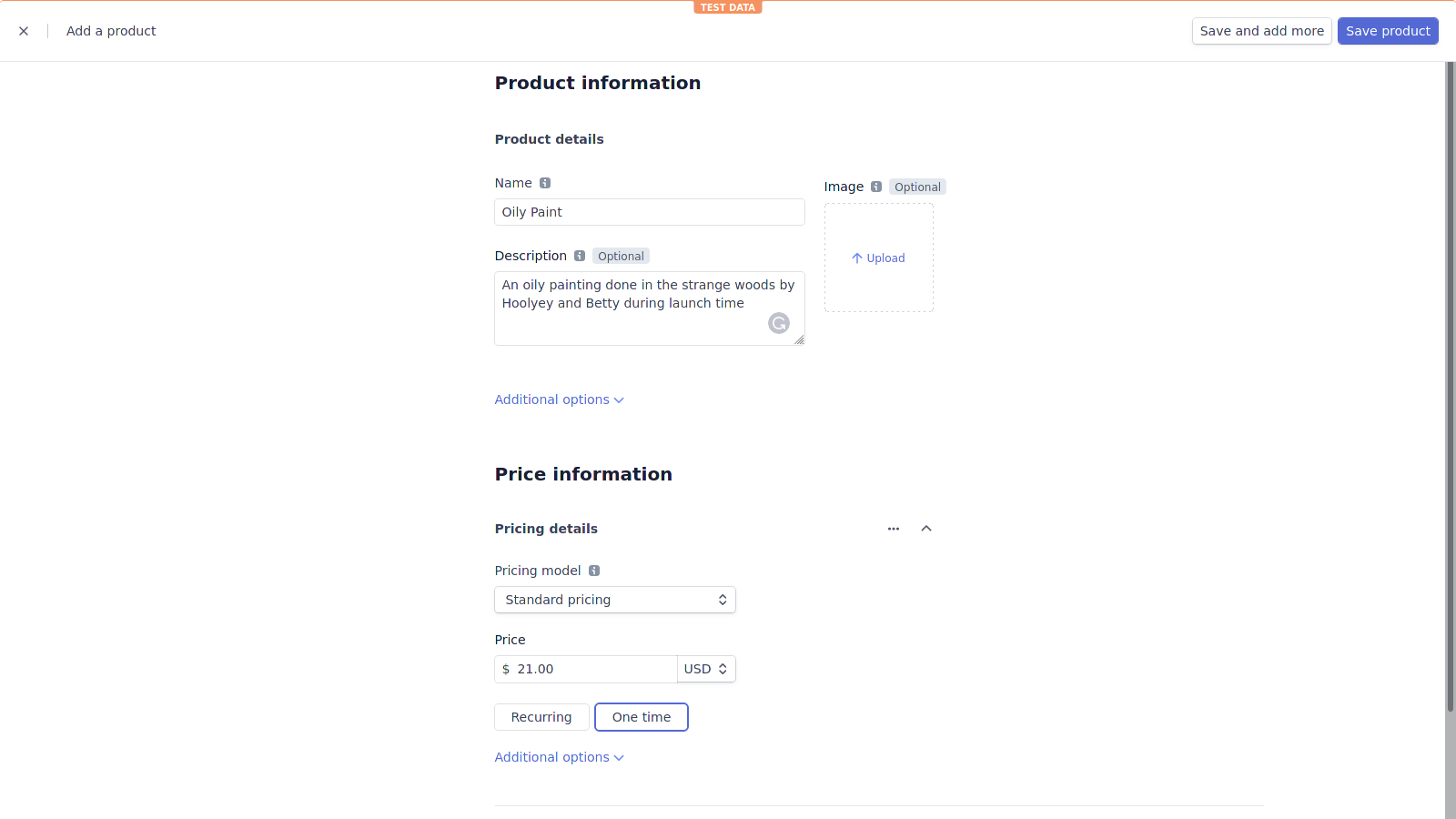The height and width of the screenshot is (819, 1456).
Task: Click the Image info icon
Action: (875, 187)
